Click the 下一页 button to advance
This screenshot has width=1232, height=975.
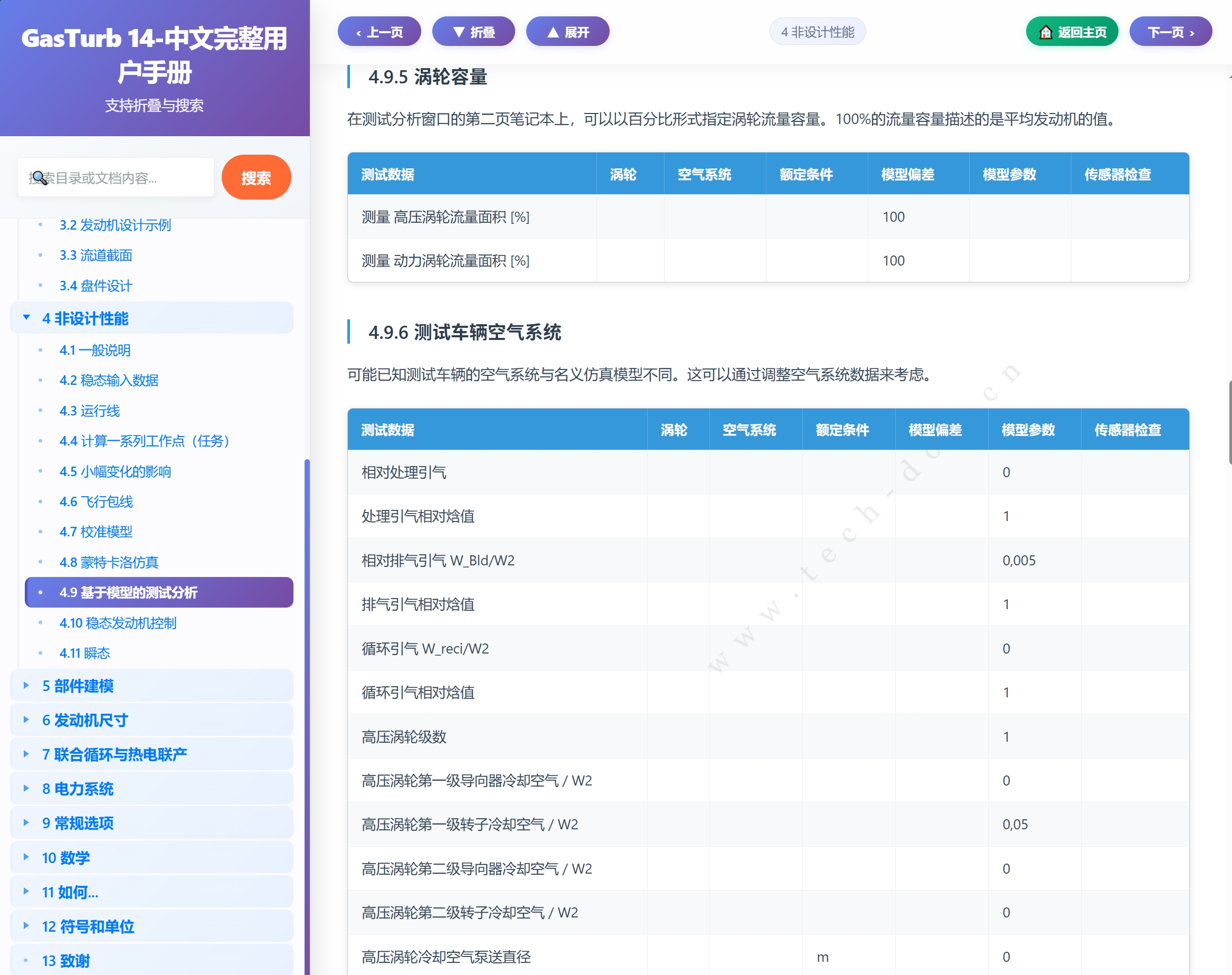(1171, 33)
